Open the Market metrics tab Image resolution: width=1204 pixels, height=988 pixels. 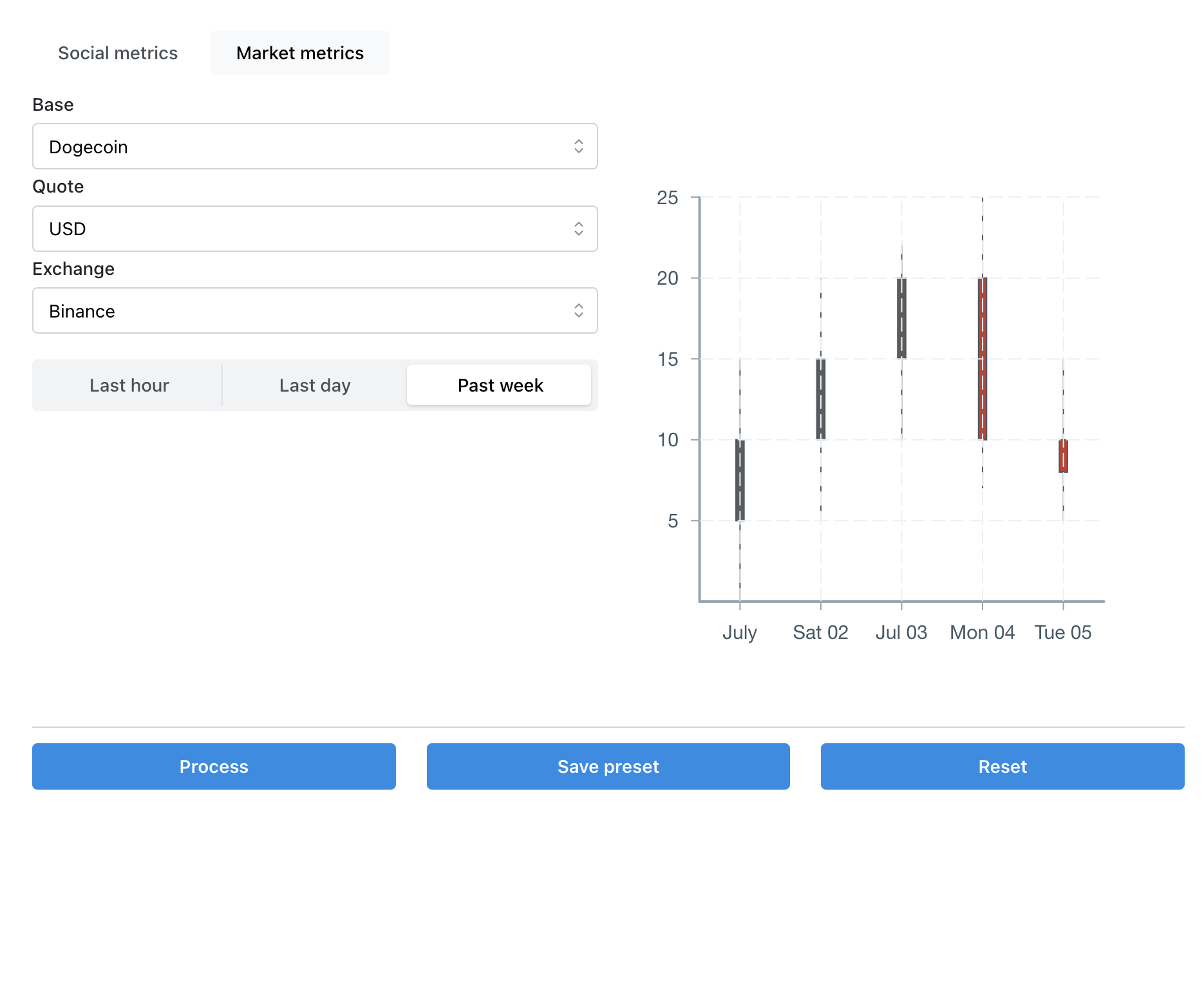tap(300, 53)
